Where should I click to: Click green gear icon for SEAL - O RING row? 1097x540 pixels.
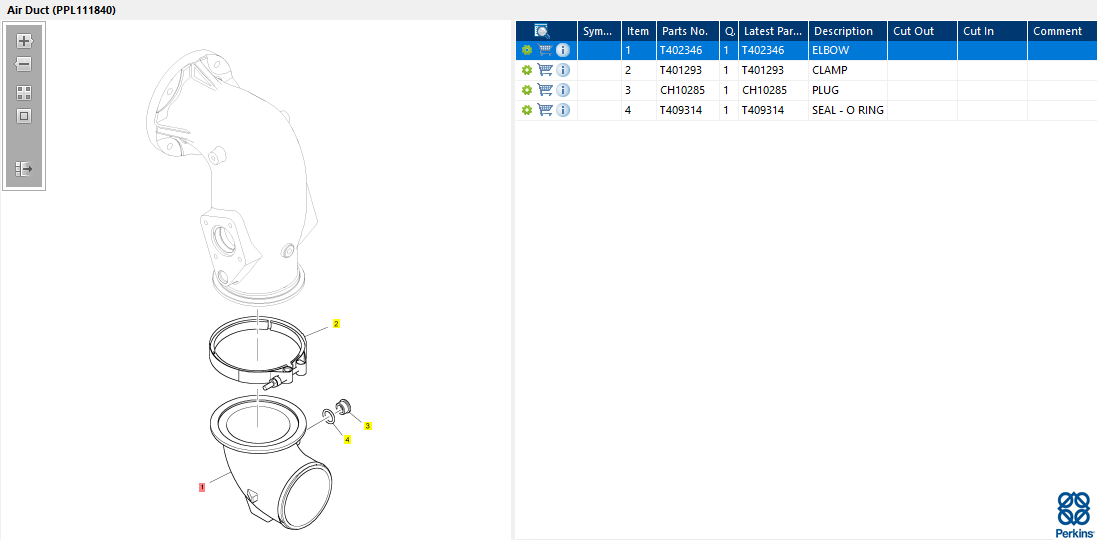[x=527, y=110]
